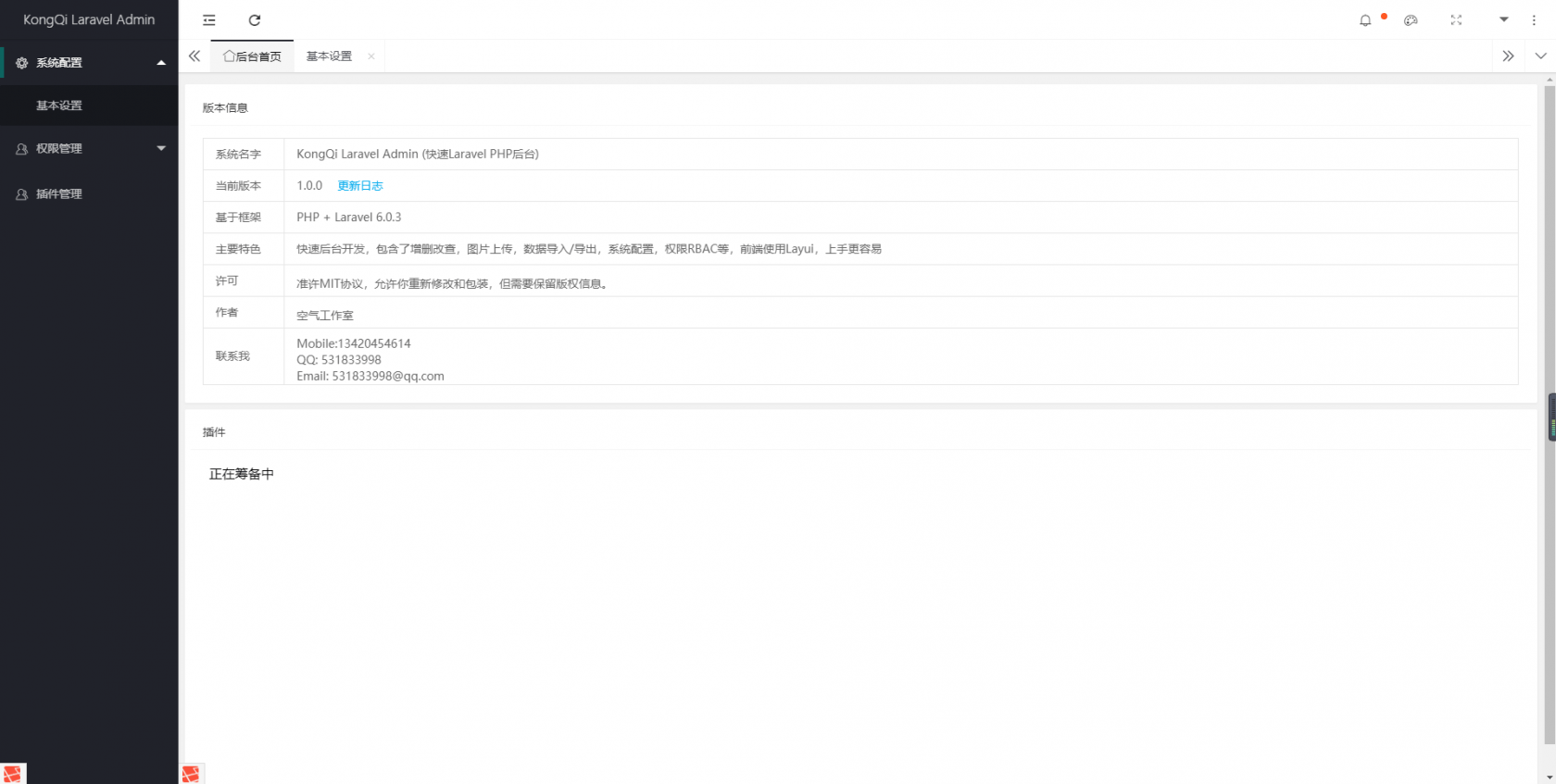Switch to the 基本设置 tab
The width and height of the screenshot is (1556, 784).
(329, 56)
